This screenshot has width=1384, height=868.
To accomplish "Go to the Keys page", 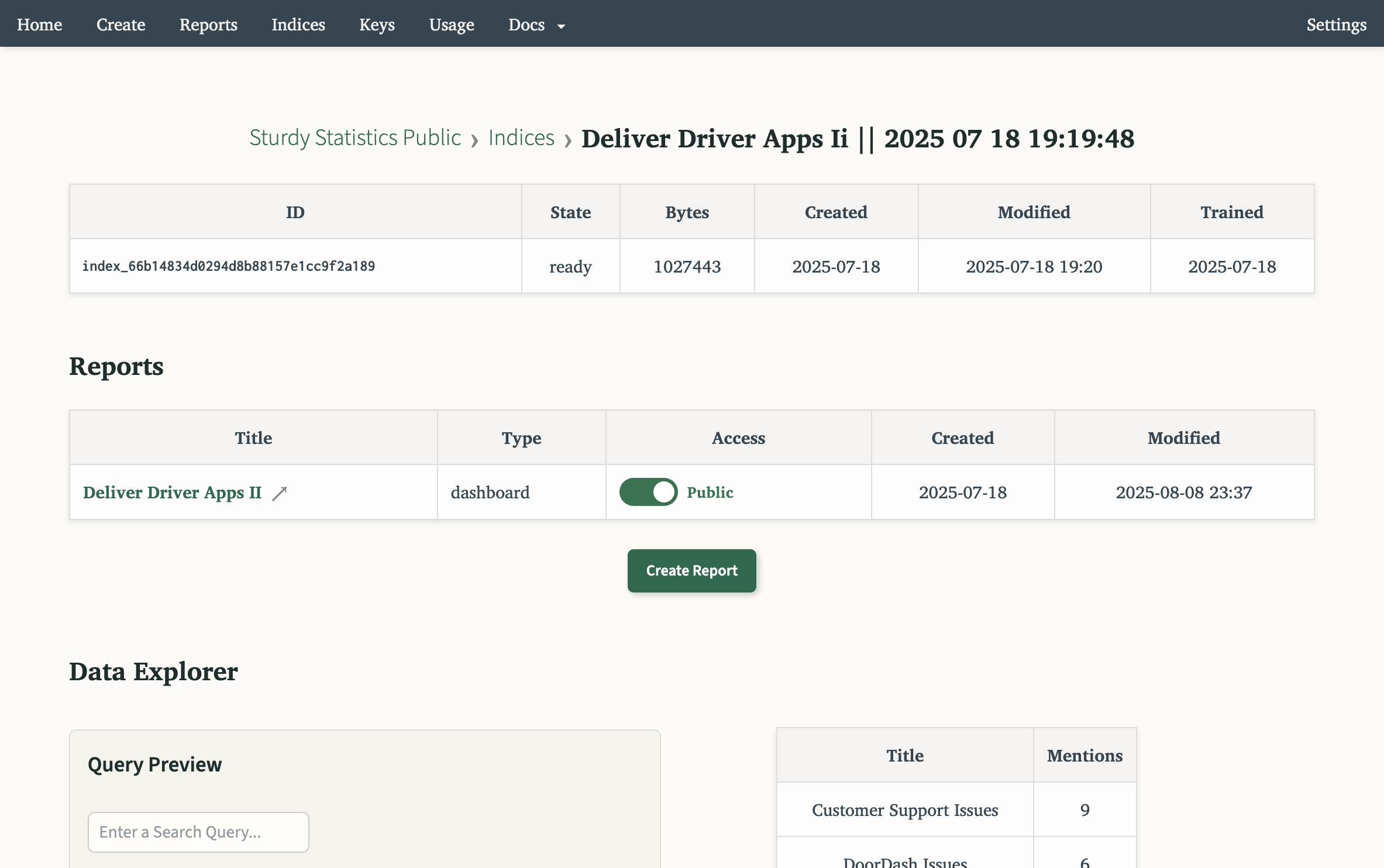I will click(377, 25).
